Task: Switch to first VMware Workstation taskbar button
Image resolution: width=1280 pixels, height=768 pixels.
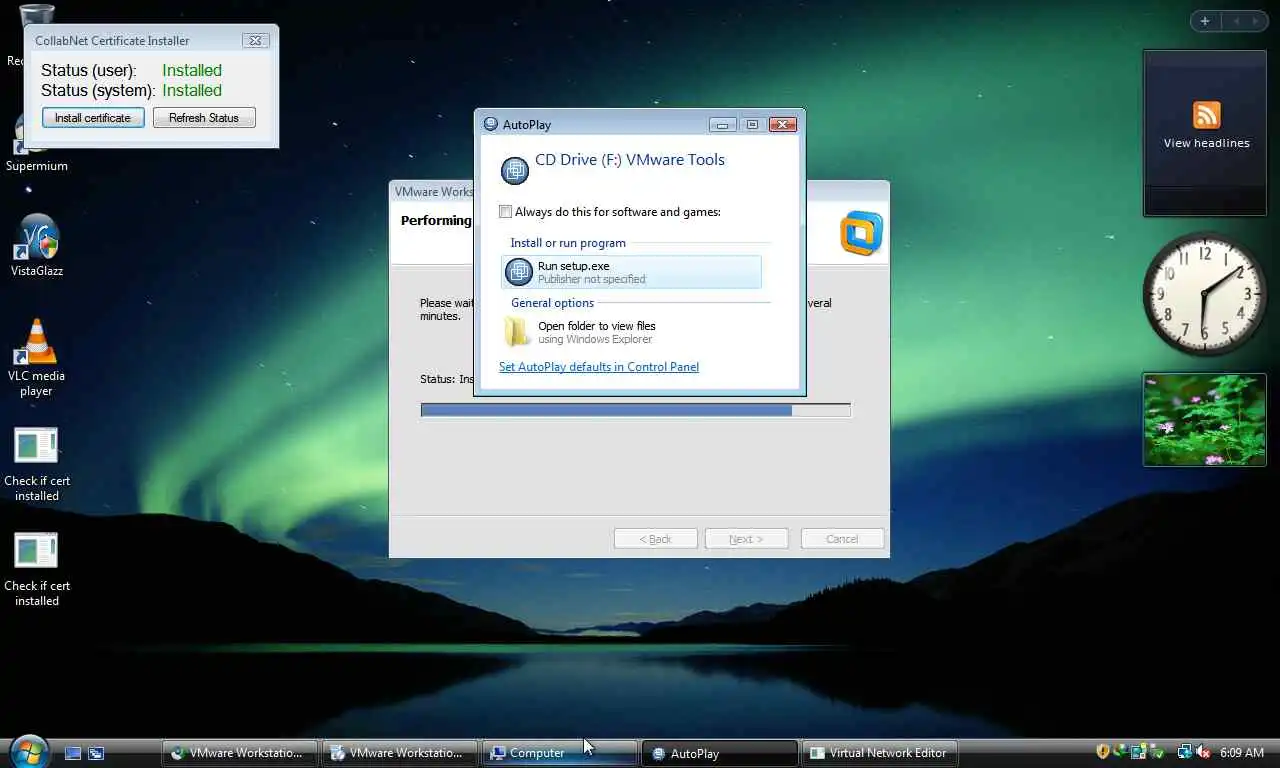Action: click(240, 753)
